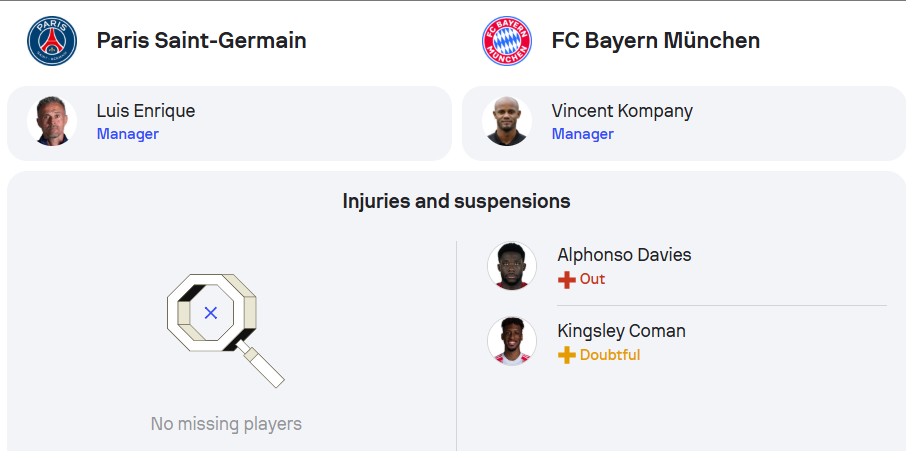
Task: Open the Kingsley Coman player name
Action: pyautogui.click(x=621, y=331)
